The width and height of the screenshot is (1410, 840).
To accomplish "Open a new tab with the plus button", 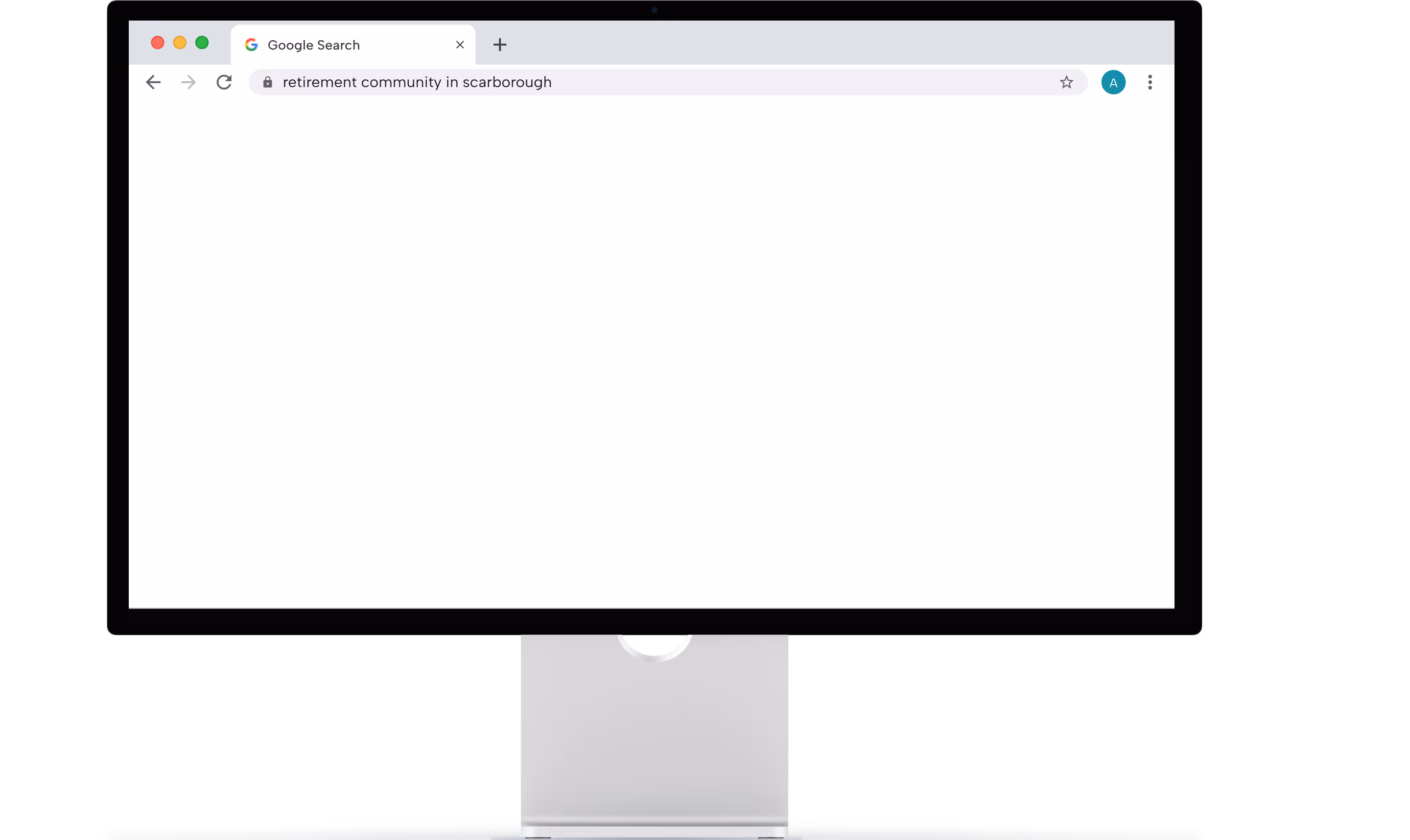I will [500, 45].
